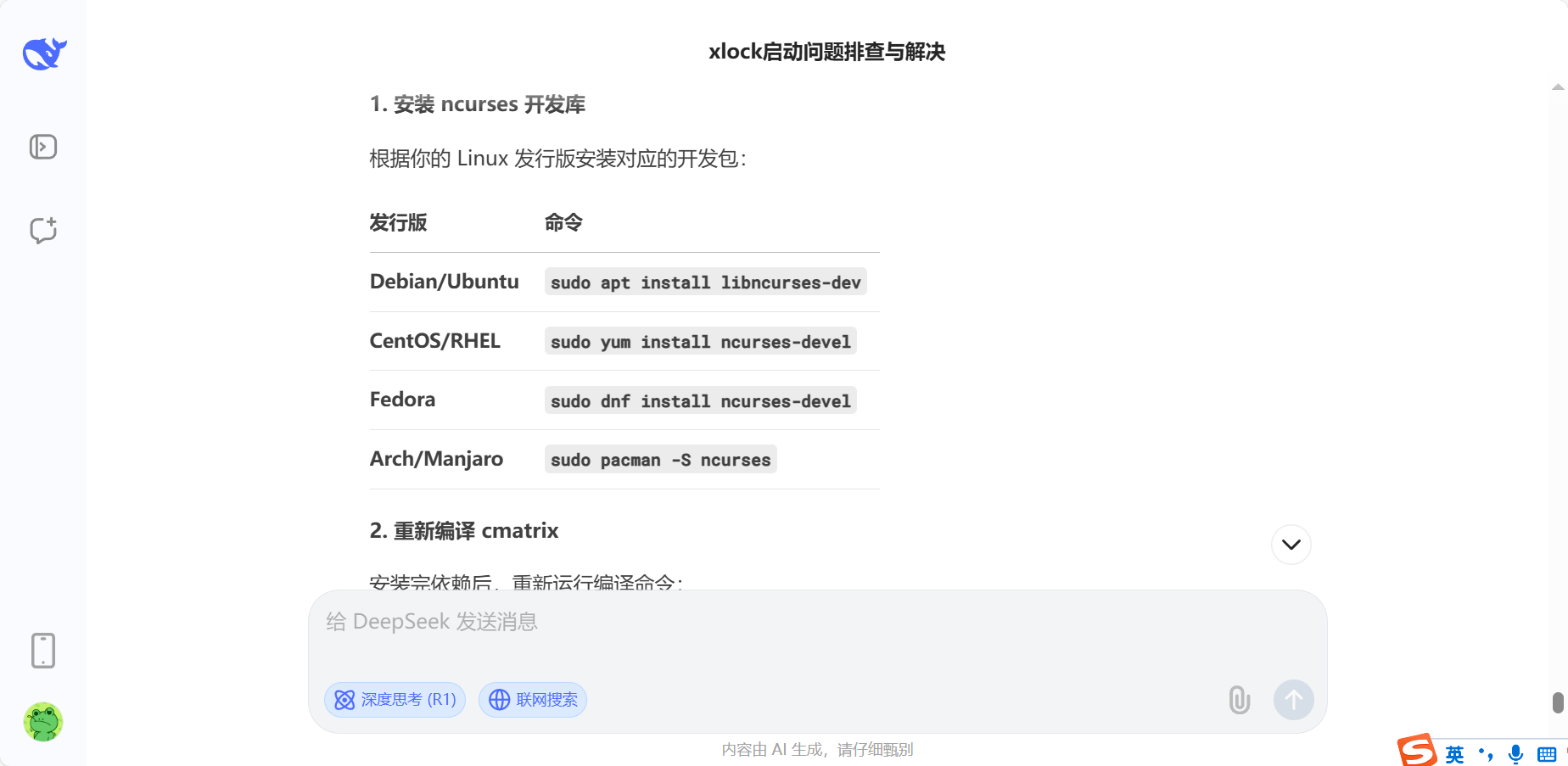Click code sudo dnf install ncurses-devel
This screenshot has width=1568, height=766.
[701, 400]
